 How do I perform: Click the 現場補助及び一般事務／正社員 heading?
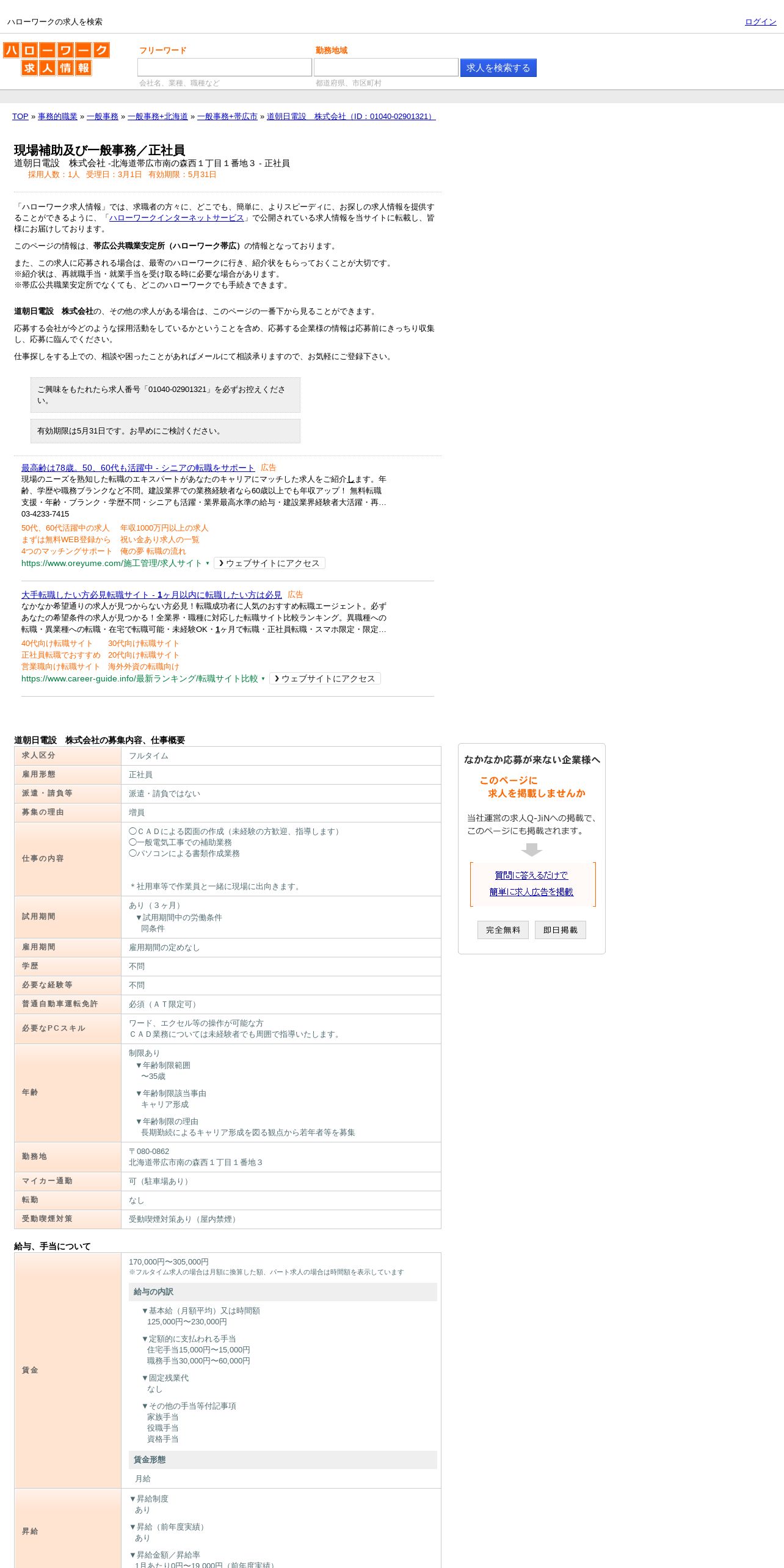coord(100,150)
